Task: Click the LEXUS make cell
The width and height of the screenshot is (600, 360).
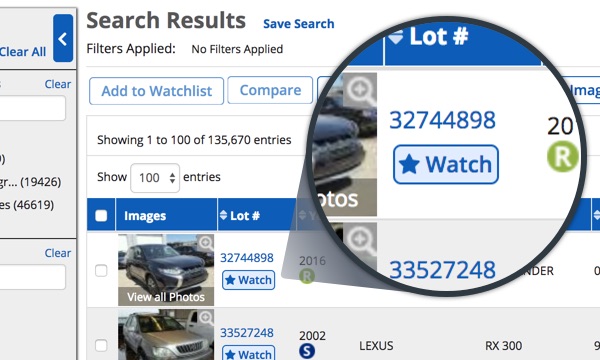Action: pyautogui.click(x=376, y=345)
